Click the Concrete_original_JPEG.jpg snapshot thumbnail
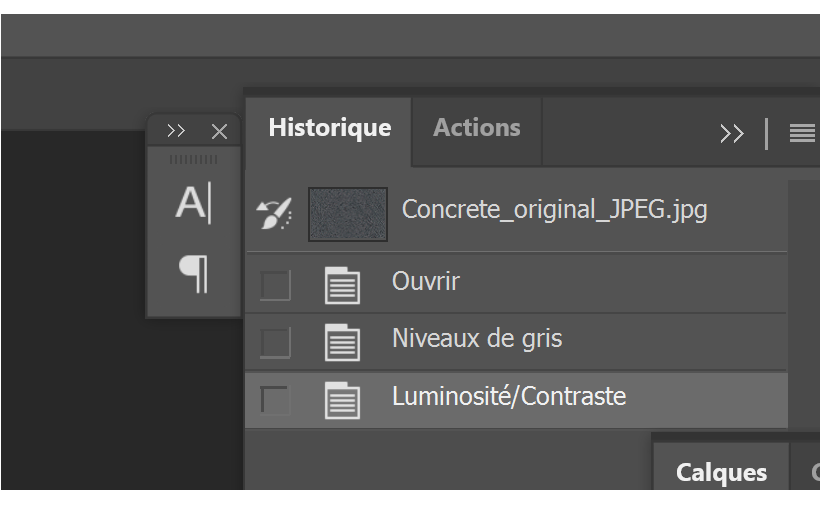 pyautogui.click(x=347, y=214)
